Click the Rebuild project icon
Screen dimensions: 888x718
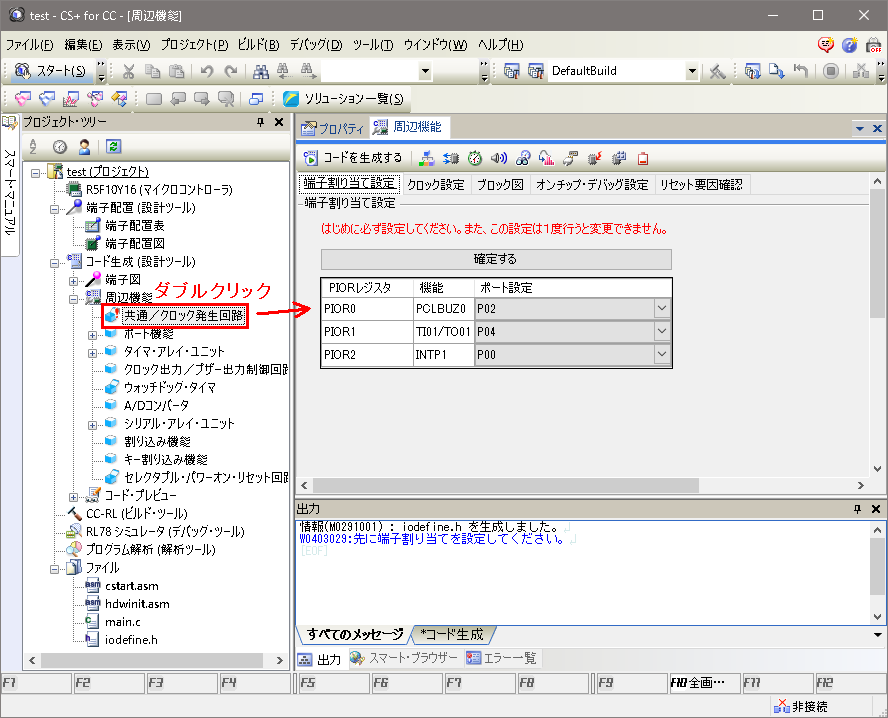point(535,71)
